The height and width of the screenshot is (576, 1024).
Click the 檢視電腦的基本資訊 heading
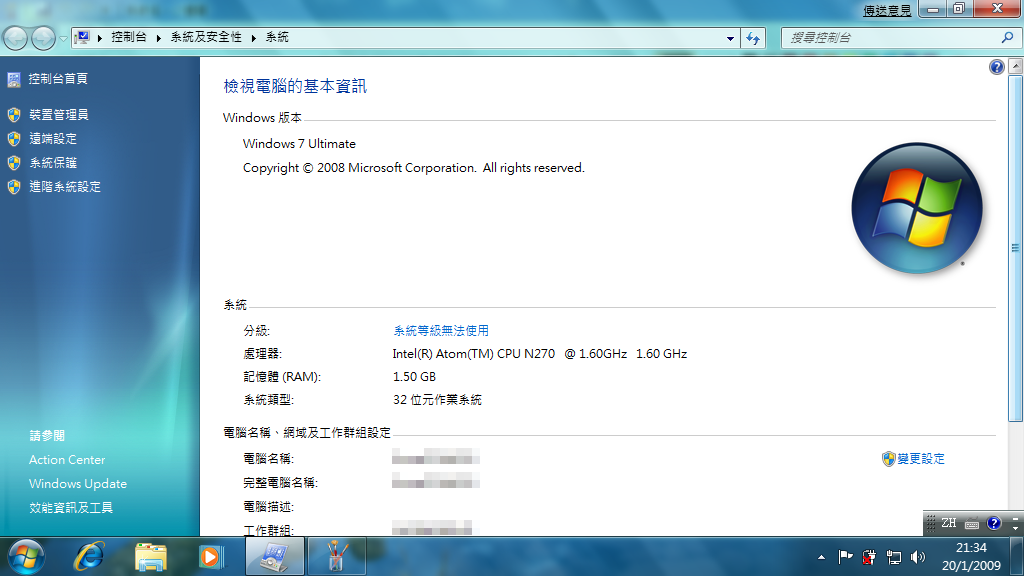click(295, 86)
